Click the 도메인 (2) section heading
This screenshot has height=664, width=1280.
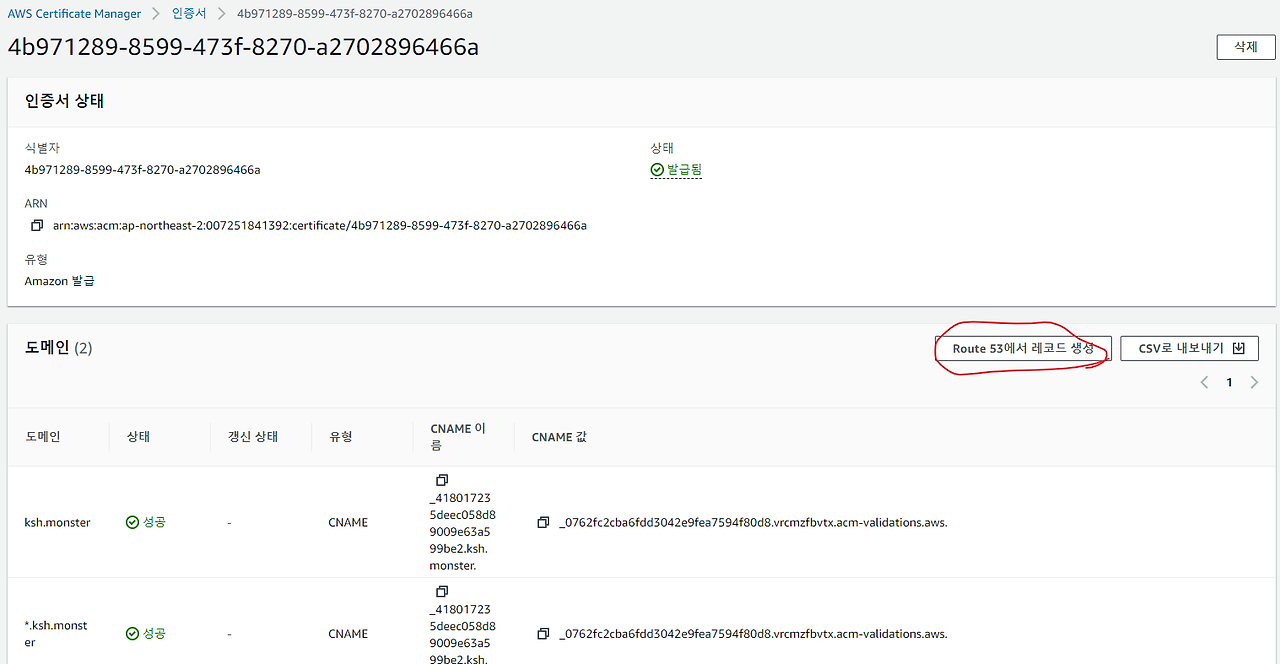tap(58, 348)
